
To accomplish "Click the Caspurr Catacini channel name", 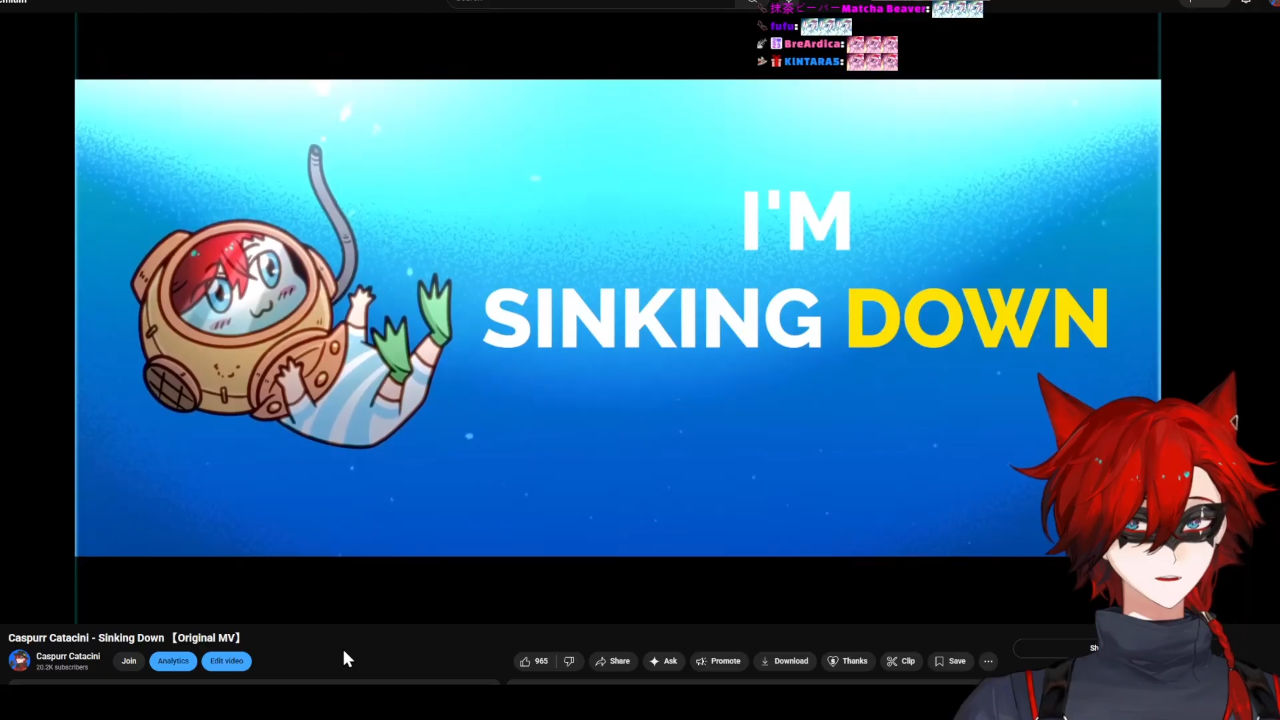I will click(x=68, y=657).
